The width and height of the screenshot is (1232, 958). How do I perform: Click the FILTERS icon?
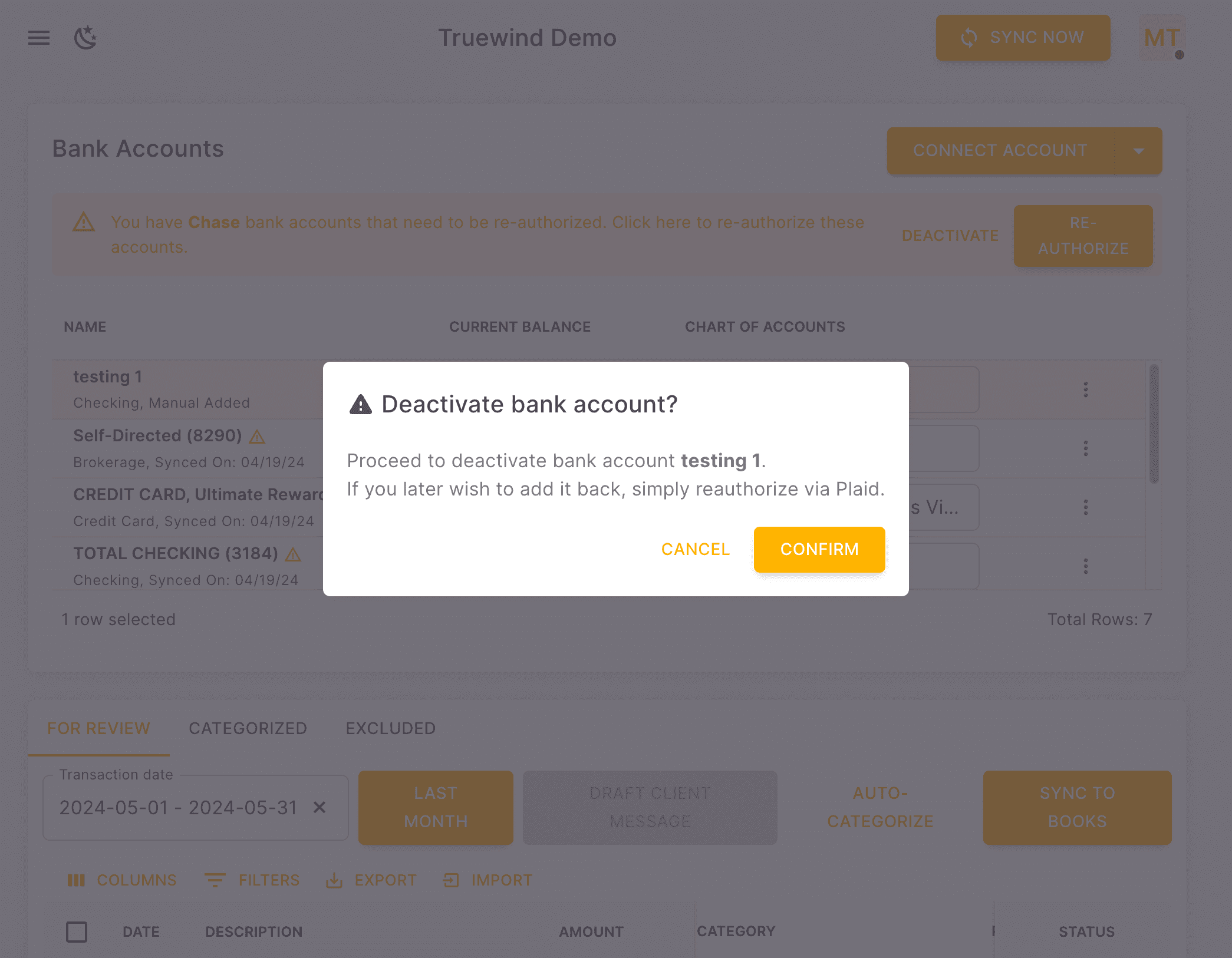215,880
